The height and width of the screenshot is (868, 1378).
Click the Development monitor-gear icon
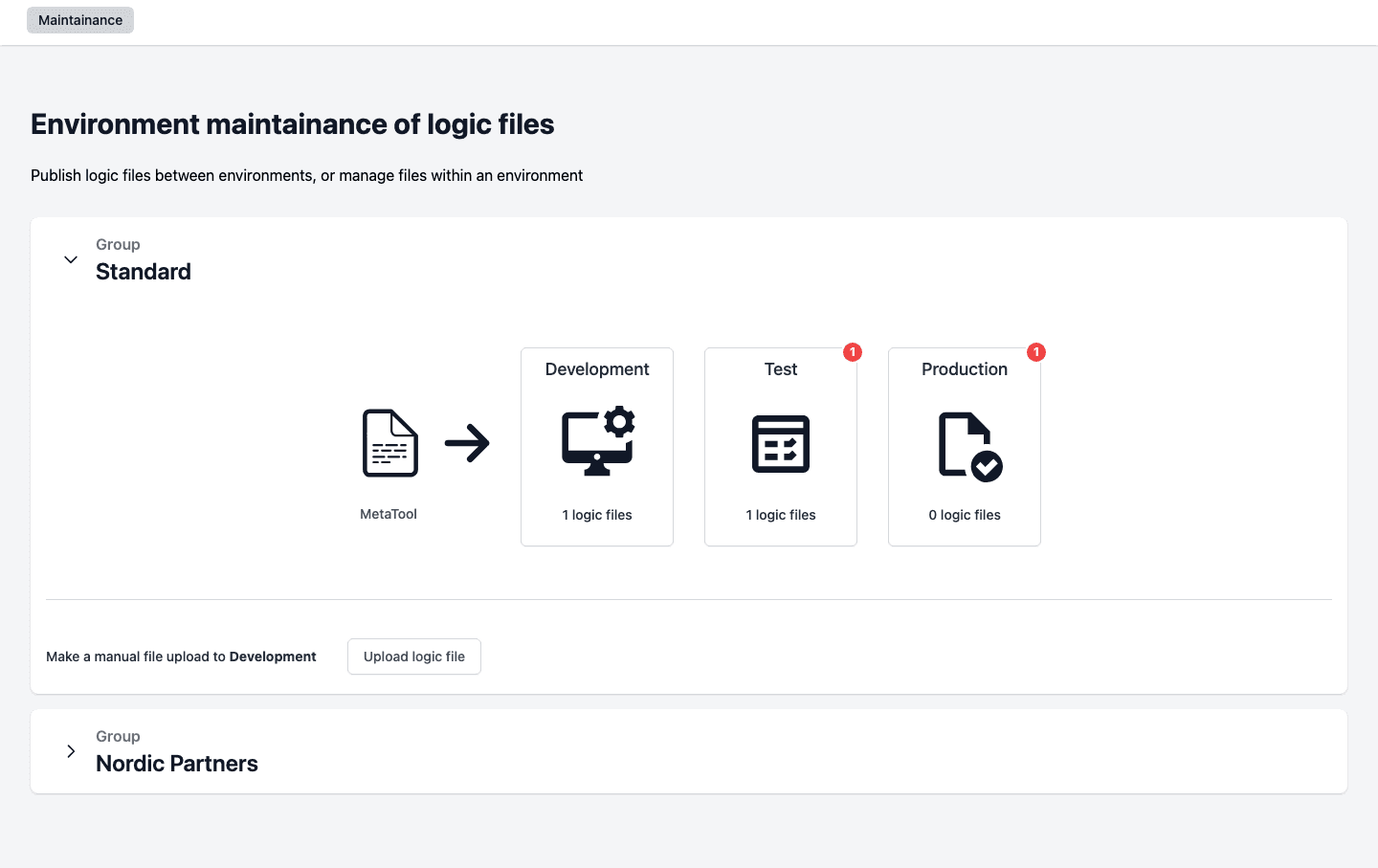[x=598, y=441]
